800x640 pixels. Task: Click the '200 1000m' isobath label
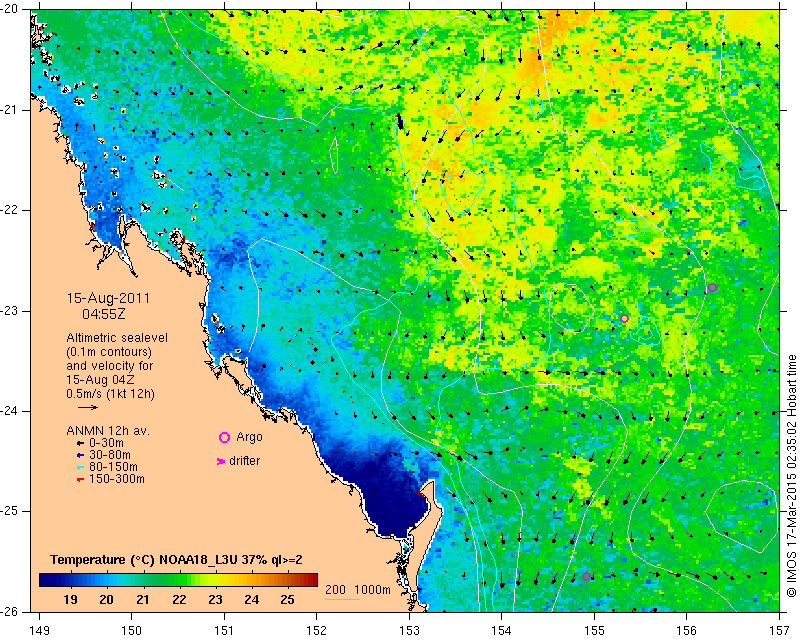(358, 590)
